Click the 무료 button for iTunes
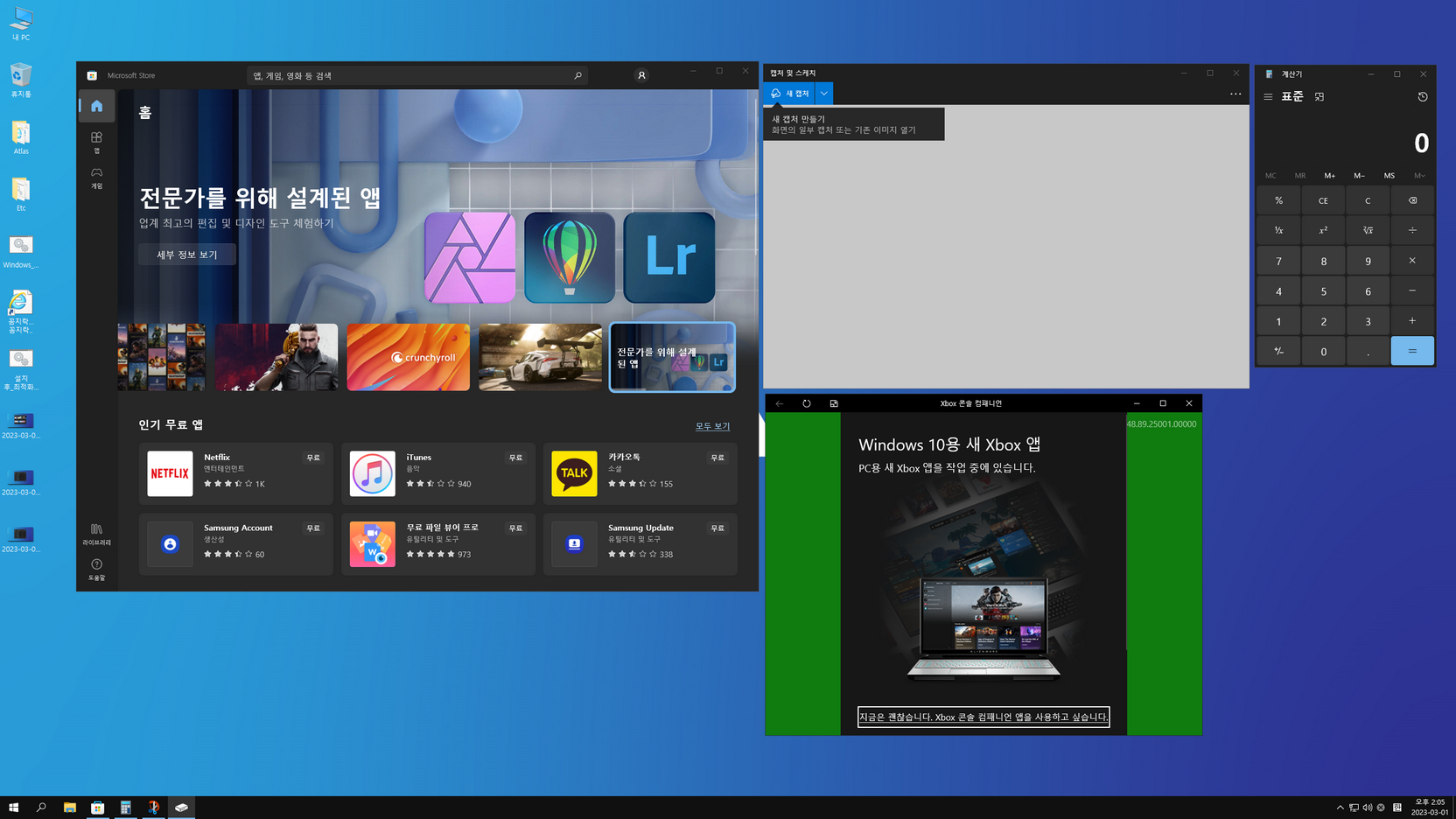The image size is (1456, 819). tap(515, 458)
